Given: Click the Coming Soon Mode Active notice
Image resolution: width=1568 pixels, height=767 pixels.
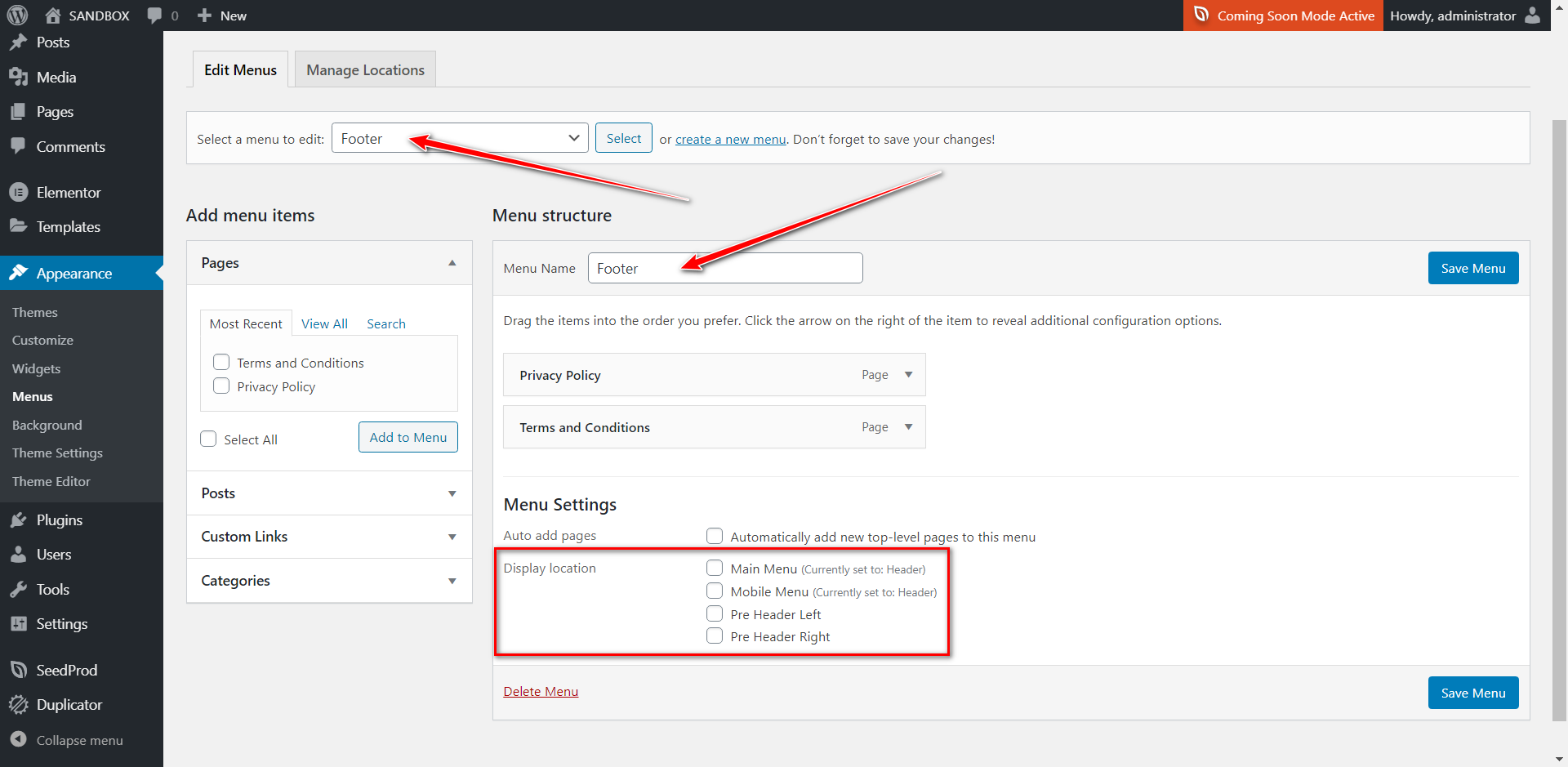Looking at the screenshot, I should click(1283, 16).
